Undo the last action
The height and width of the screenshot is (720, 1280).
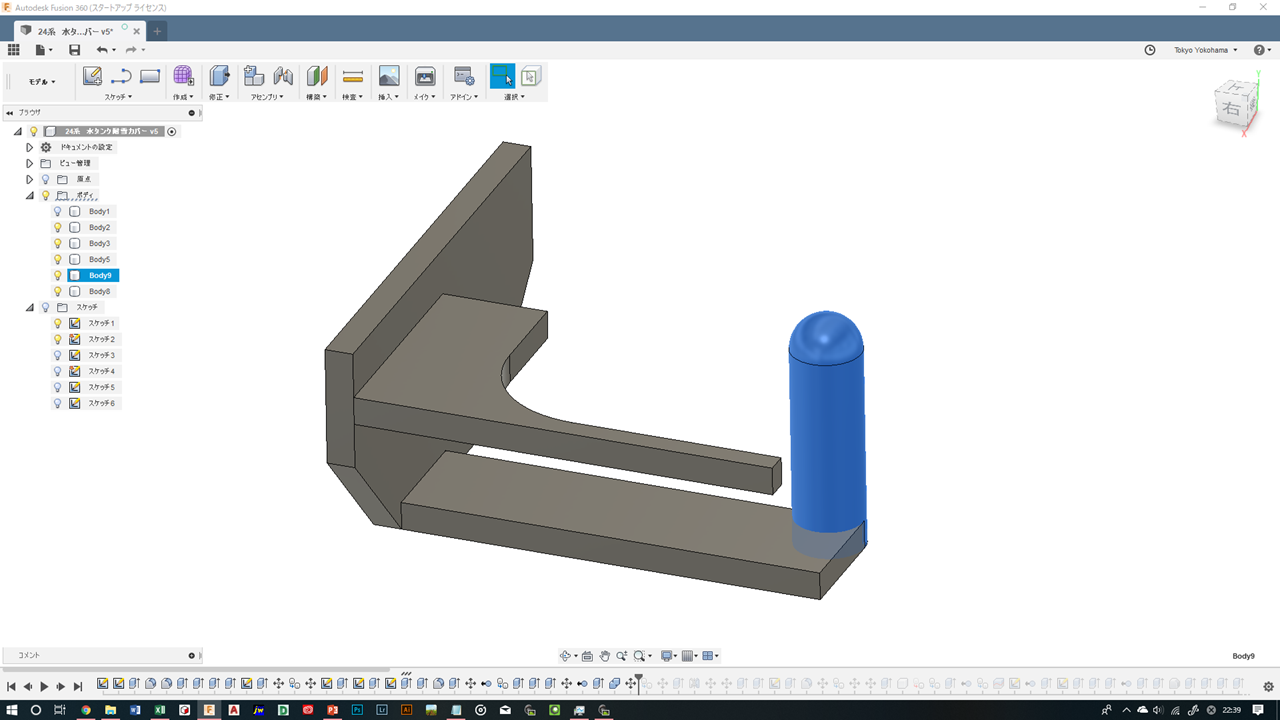(x=102, y=50)
